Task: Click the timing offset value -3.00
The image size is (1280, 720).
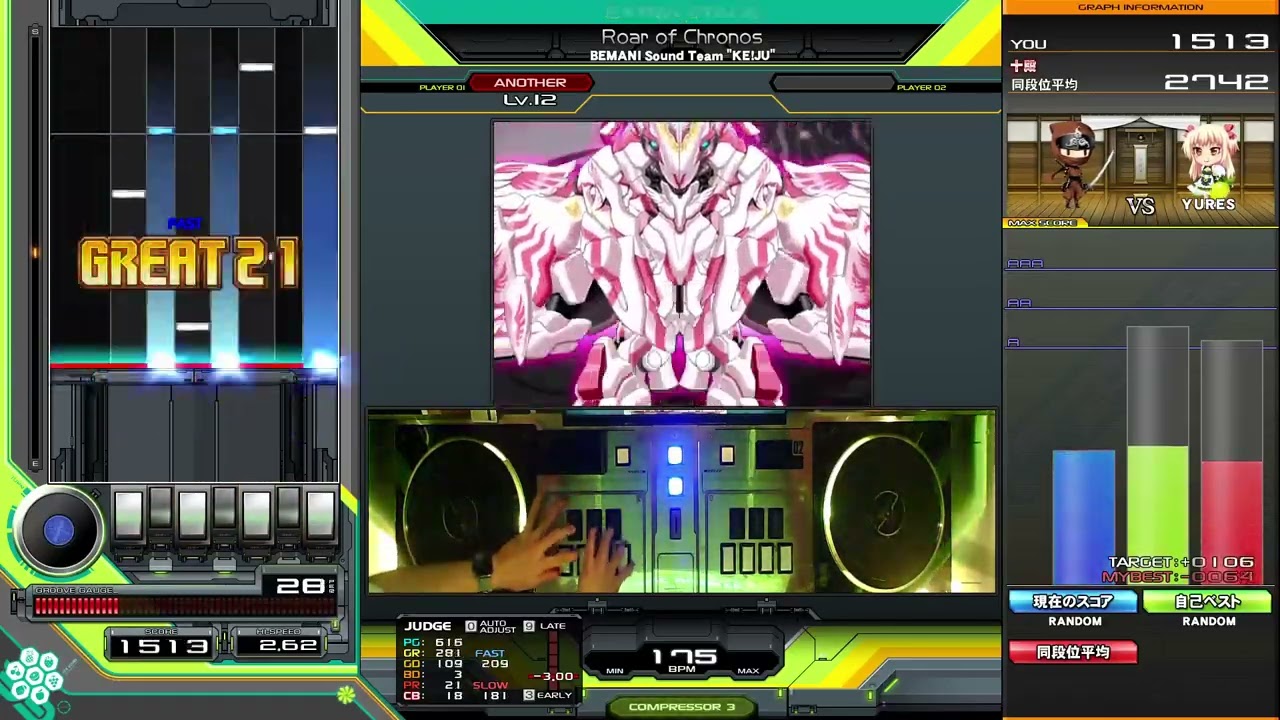Action: point(553,677)
